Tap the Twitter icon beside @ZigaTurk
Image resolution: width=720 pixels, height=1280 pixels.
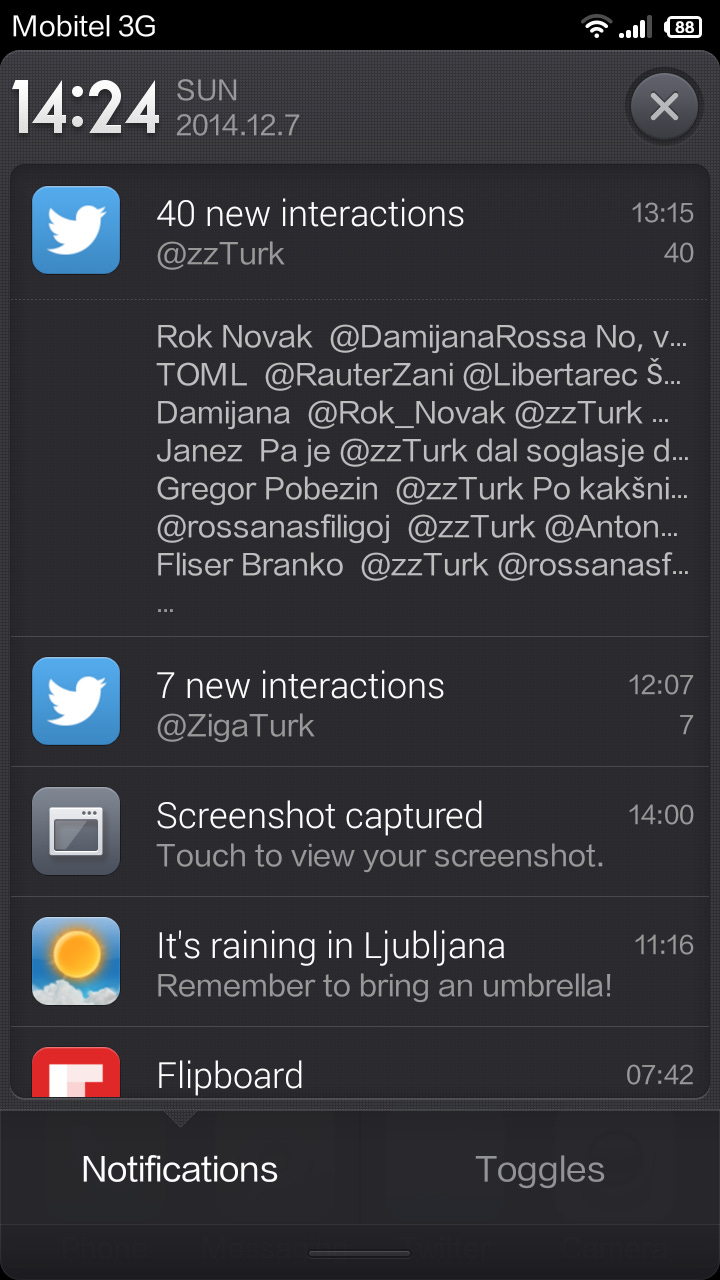coord(76,701)
